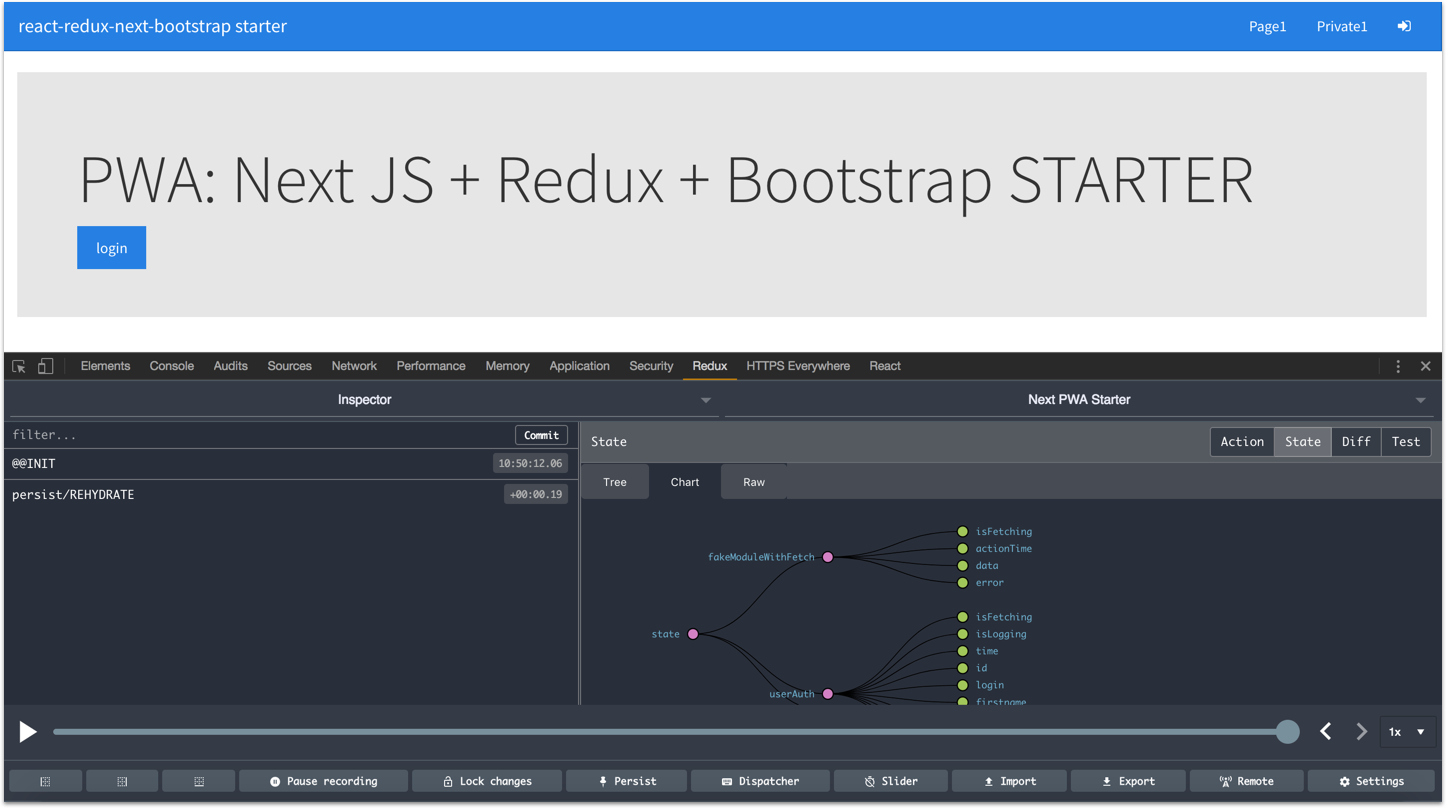
Task: Open the Application DevTools tab
Action: tap(579, 366)
